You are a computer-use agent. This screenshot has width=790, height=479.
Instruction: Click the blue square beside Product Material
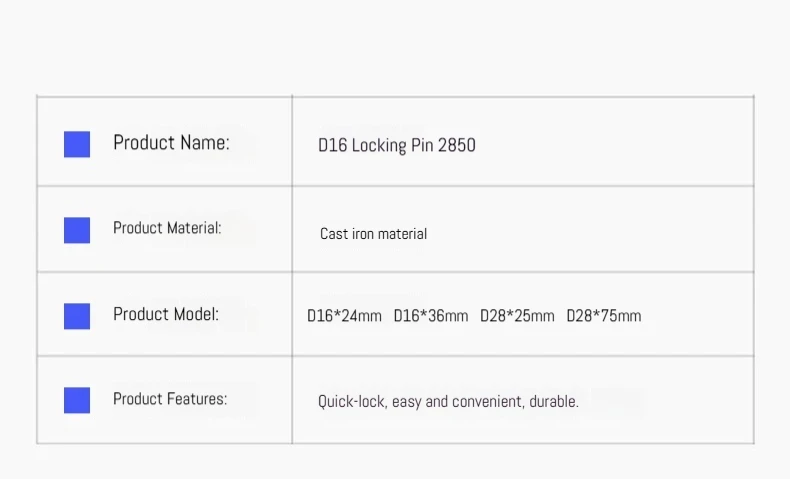coord(77,230)
